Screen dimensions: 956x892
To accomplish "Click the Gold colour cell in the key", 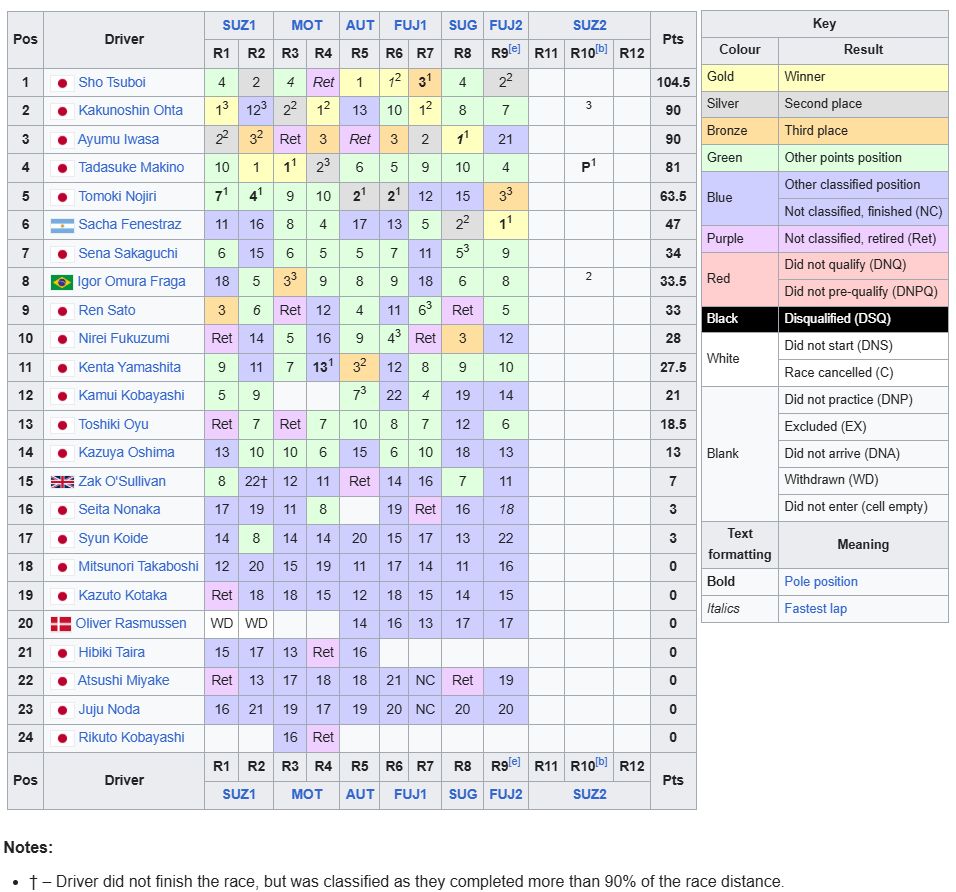I will click(x=739, y=76).
